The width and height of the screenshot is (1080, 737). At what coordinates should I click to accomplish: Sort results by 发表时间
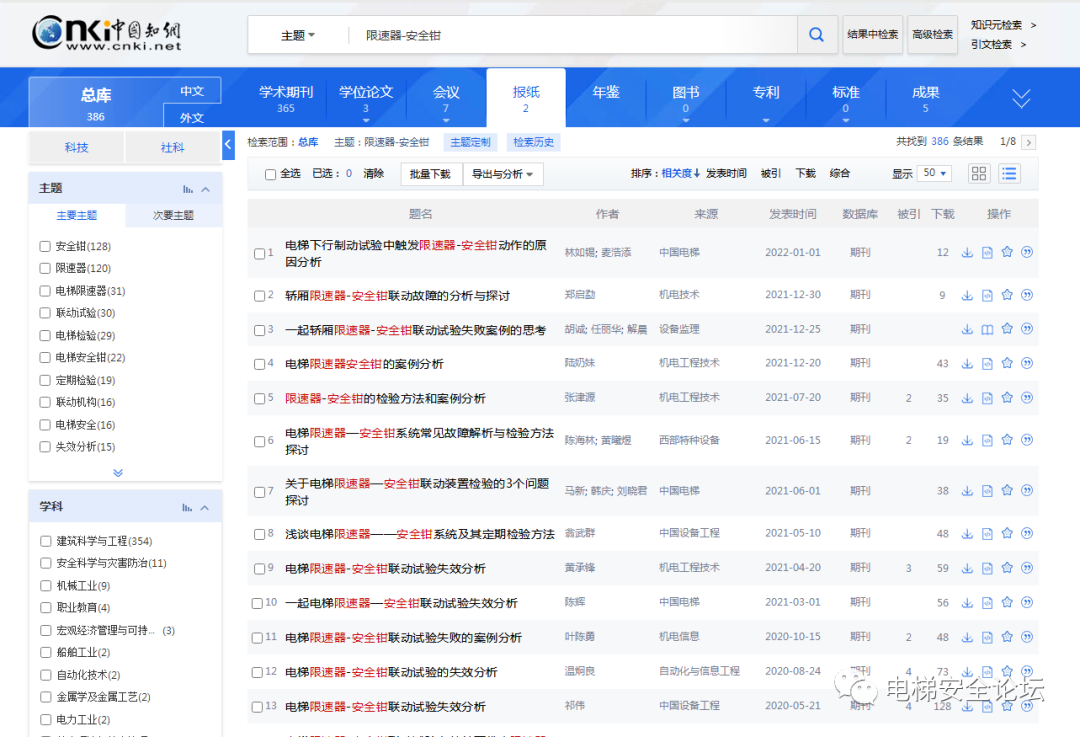(726, 174)
